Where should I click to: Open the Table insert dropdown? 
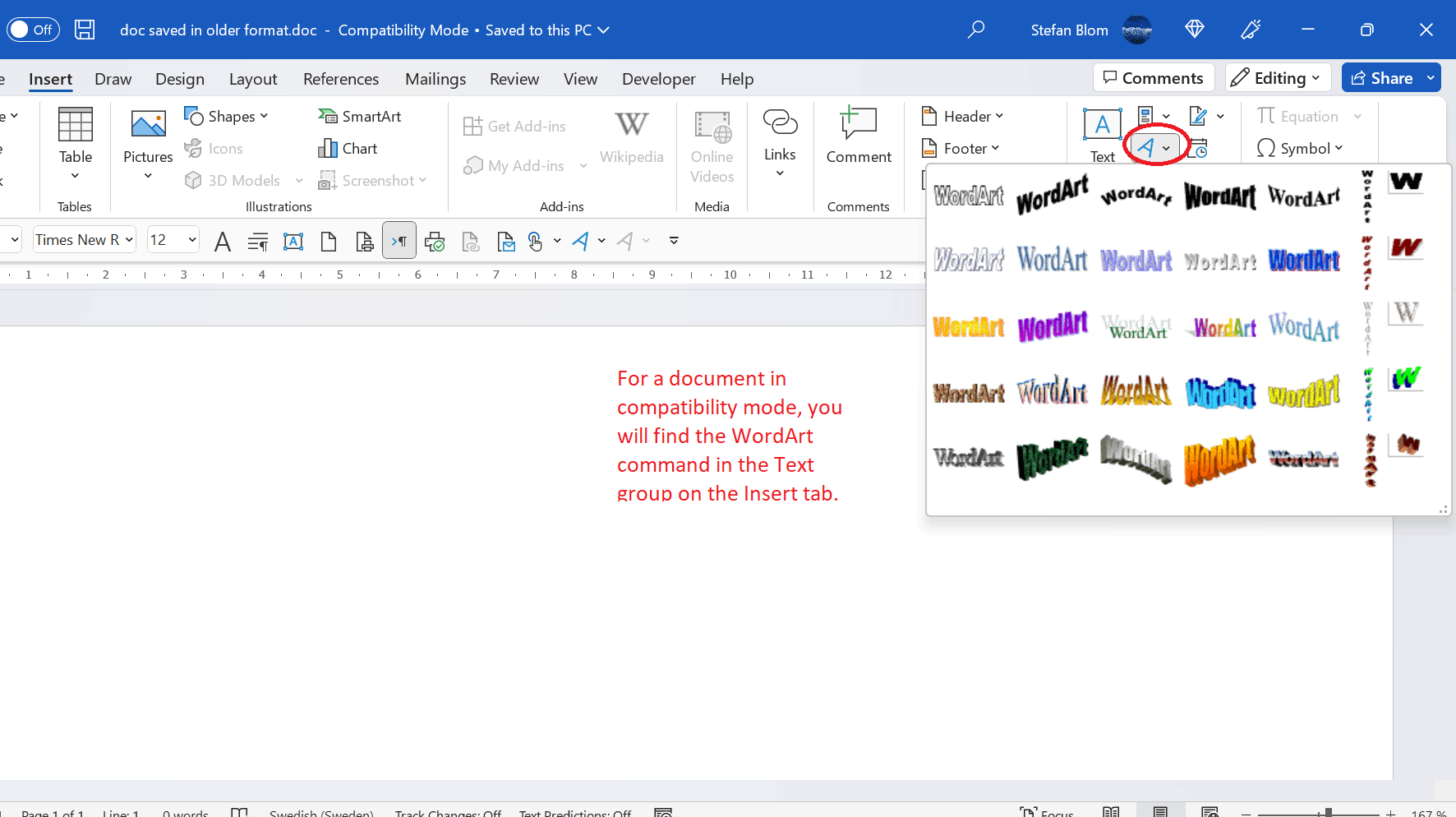pyautogui.click(x=76, y=144)
